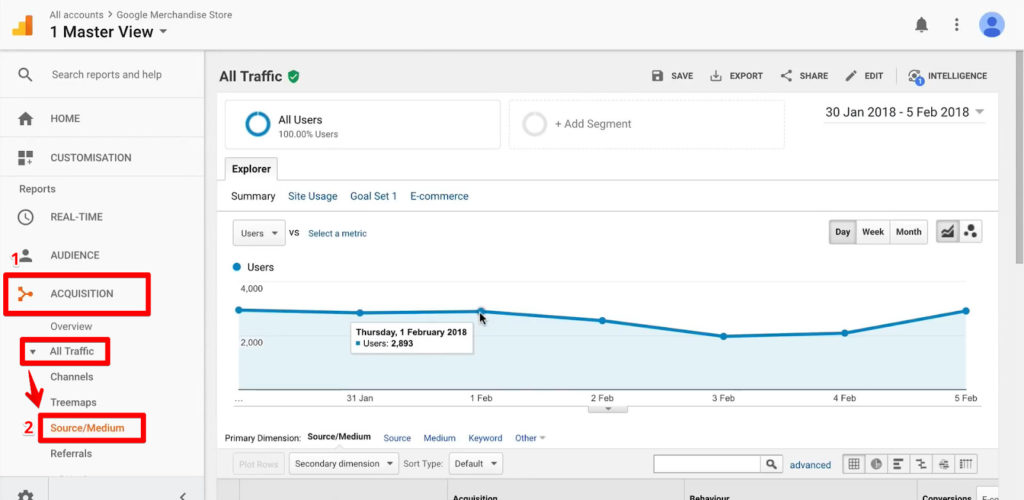Click the All accounts breadcrumb

[x=76, y=14]
